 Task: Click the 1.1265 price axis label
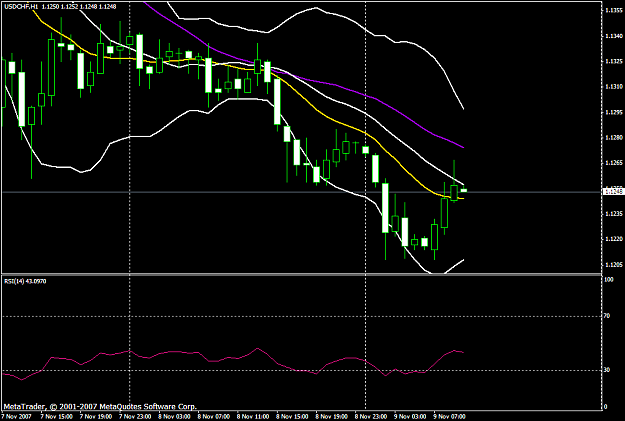(614, 163)
